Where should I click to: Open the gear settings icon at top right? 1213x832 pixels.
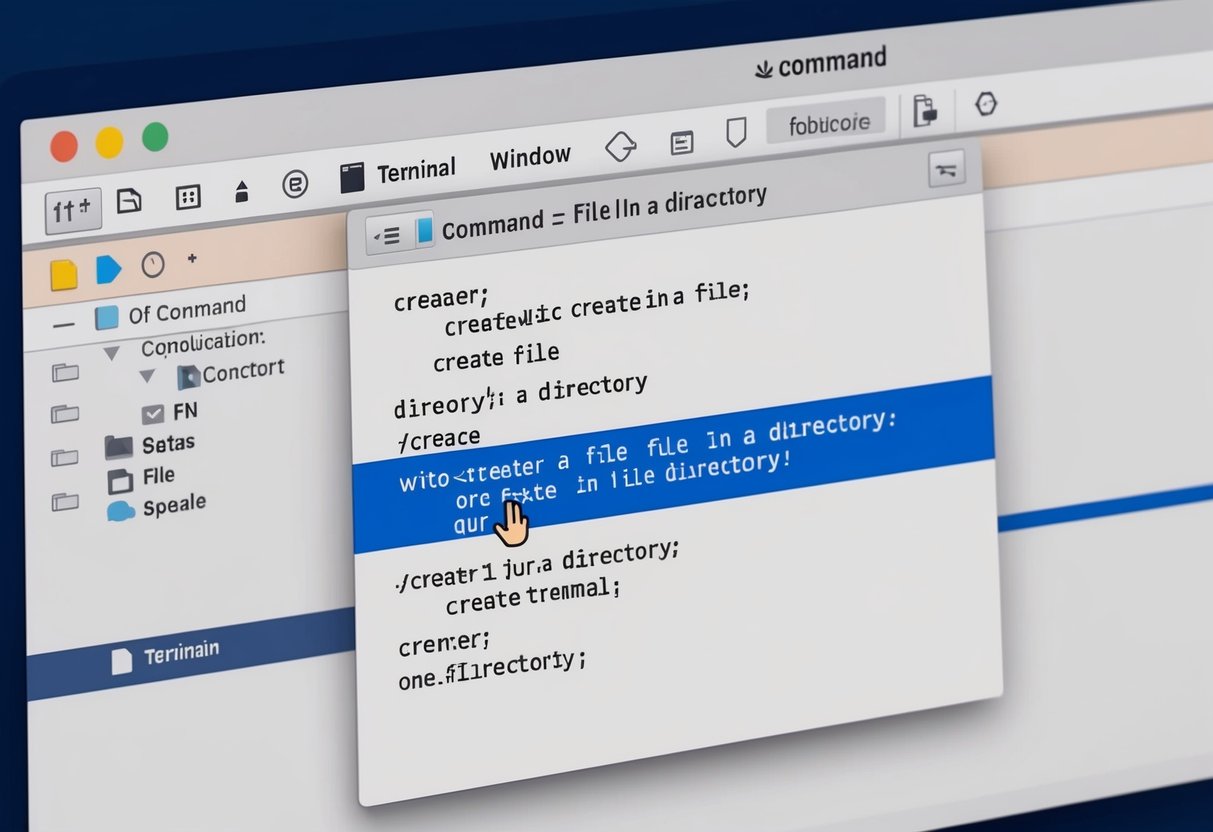coord(986,104)
